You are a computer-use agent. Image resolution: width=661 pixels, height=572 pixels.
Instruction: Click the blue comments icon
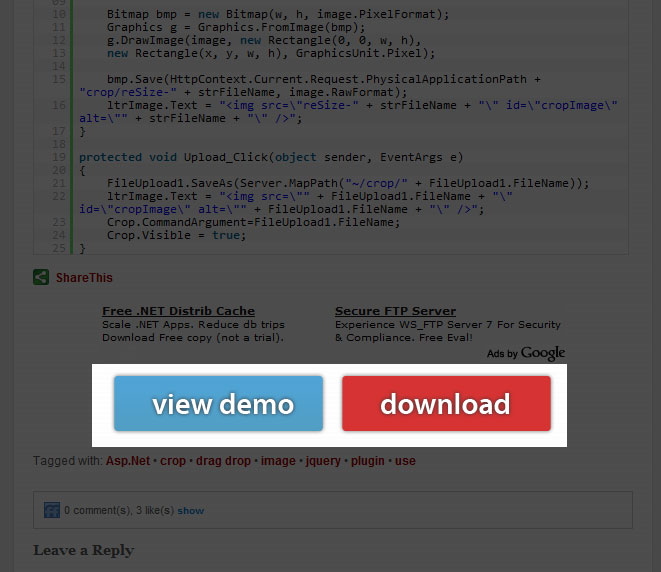point(52,510)
